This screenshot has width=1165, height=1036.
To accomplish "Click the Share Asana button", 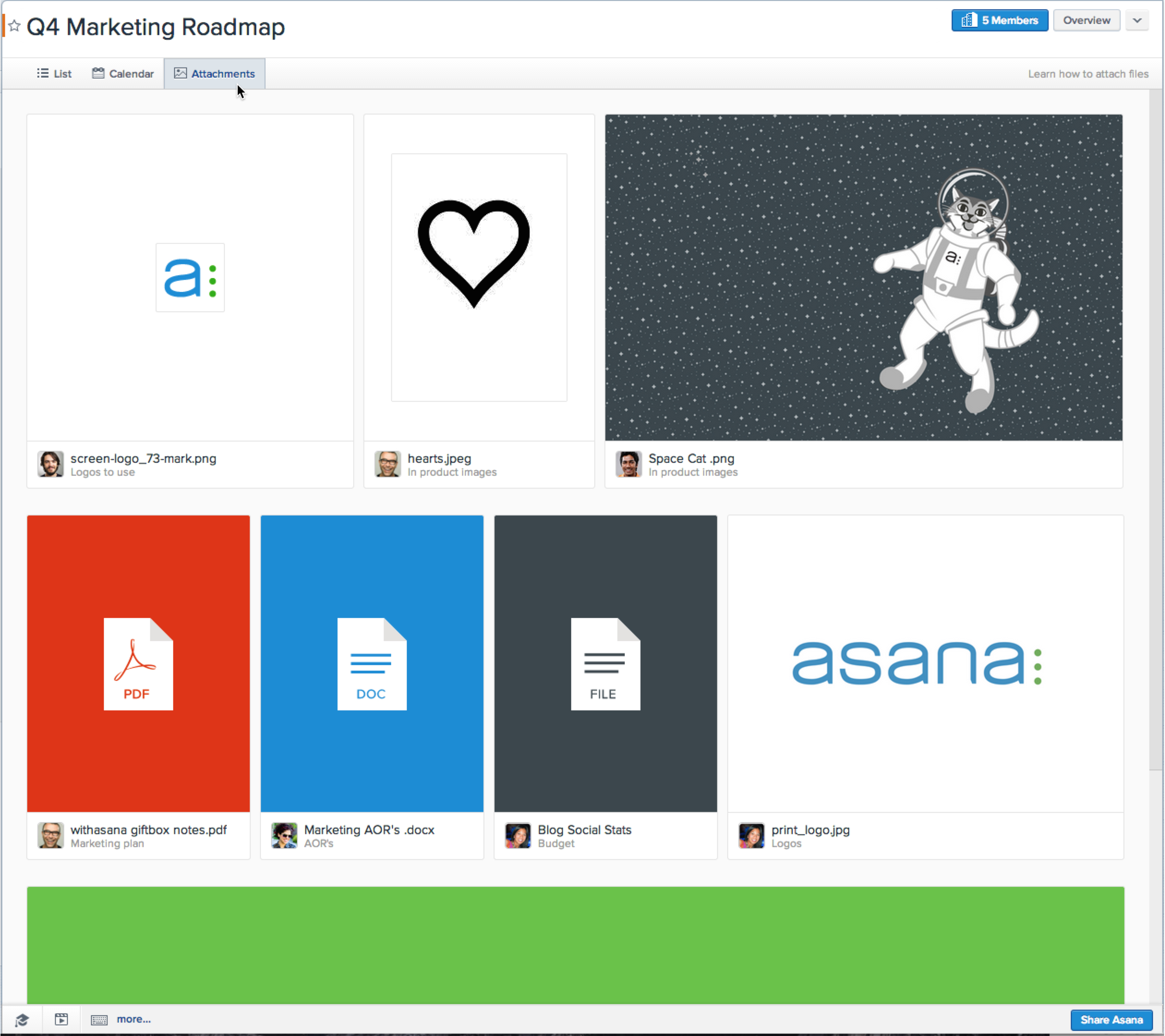I will tap(1111, 1020).
